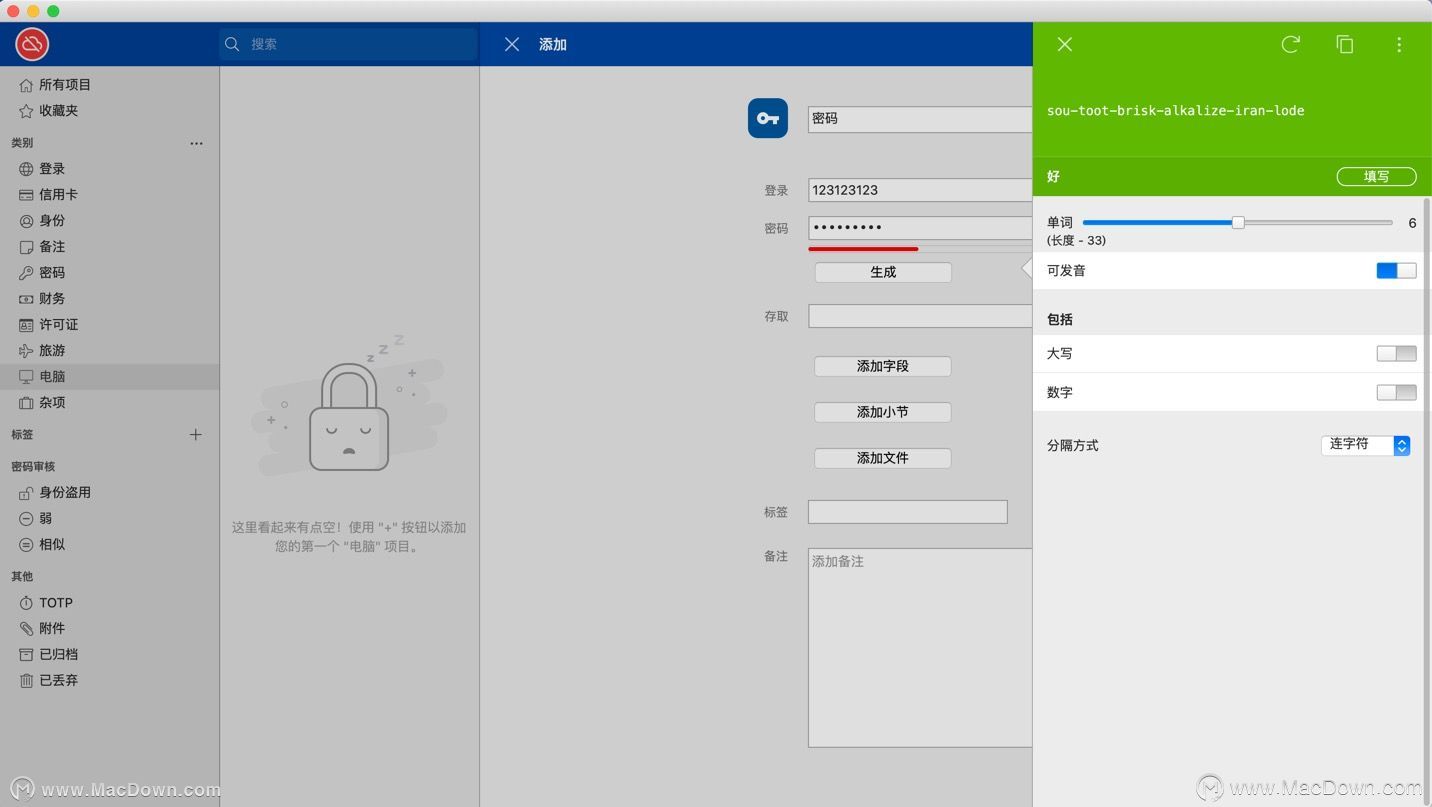Click the item title field 密码
The width and height of the screenshot is (1432, 807).
920,119
